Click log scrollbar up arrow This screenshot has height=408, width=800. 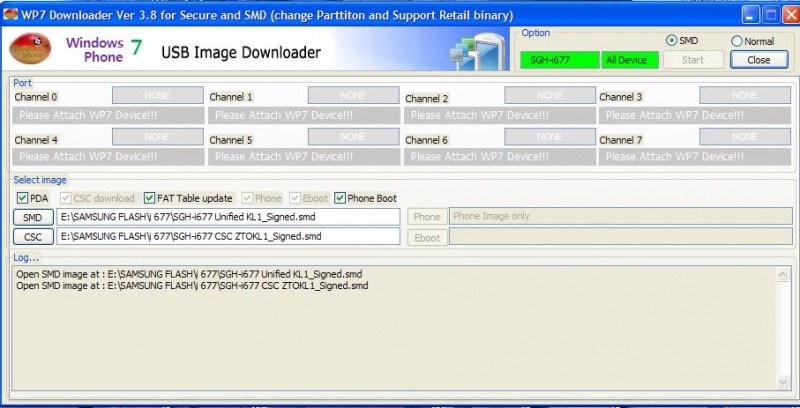(x=783, y=275)
